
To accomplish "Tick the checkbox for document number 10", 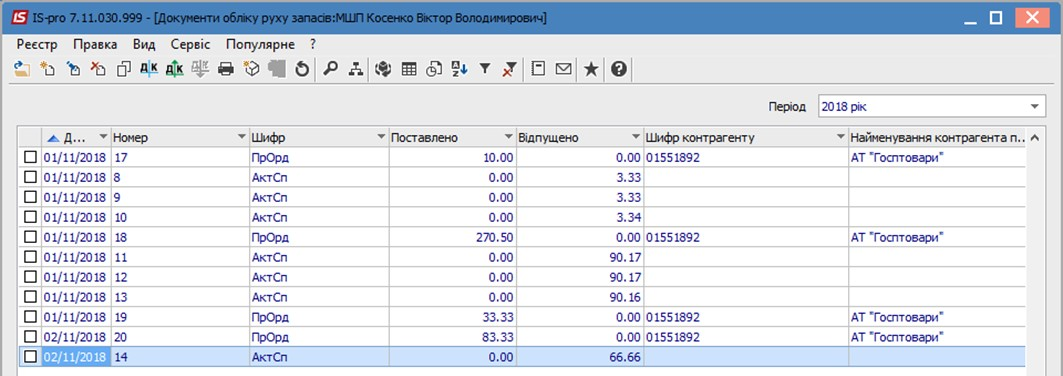I will click(30, 217).
